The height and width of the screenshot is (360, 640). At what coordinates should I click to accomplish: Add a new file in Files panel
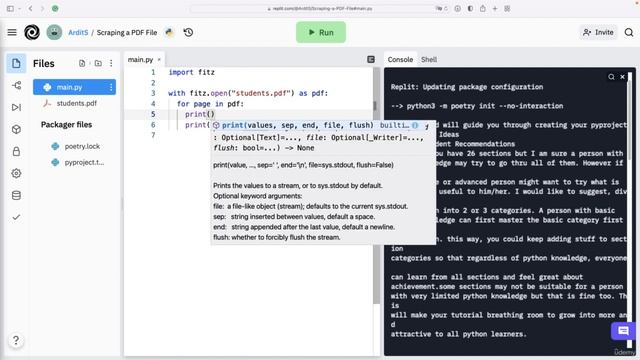click(82, 63)
